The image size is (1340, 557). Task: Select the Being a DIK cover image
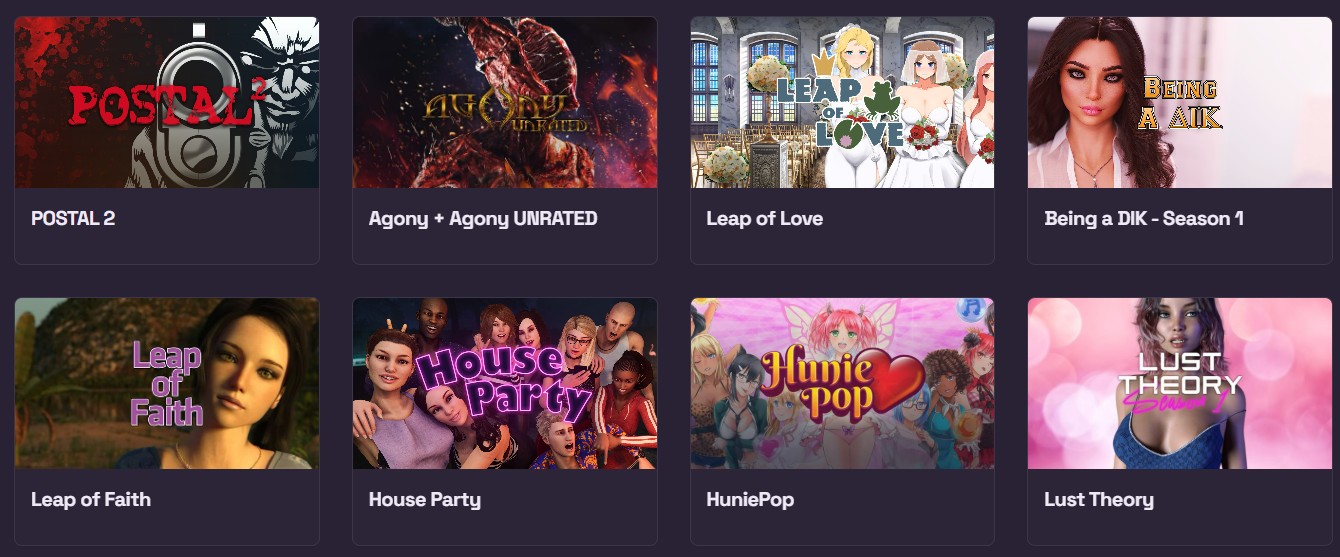(1180, 102)
